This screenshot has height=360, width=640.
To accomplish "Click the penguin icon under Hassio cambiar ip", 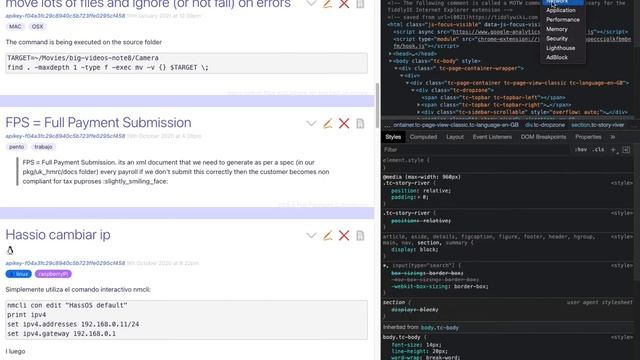I will pos(10,250).
